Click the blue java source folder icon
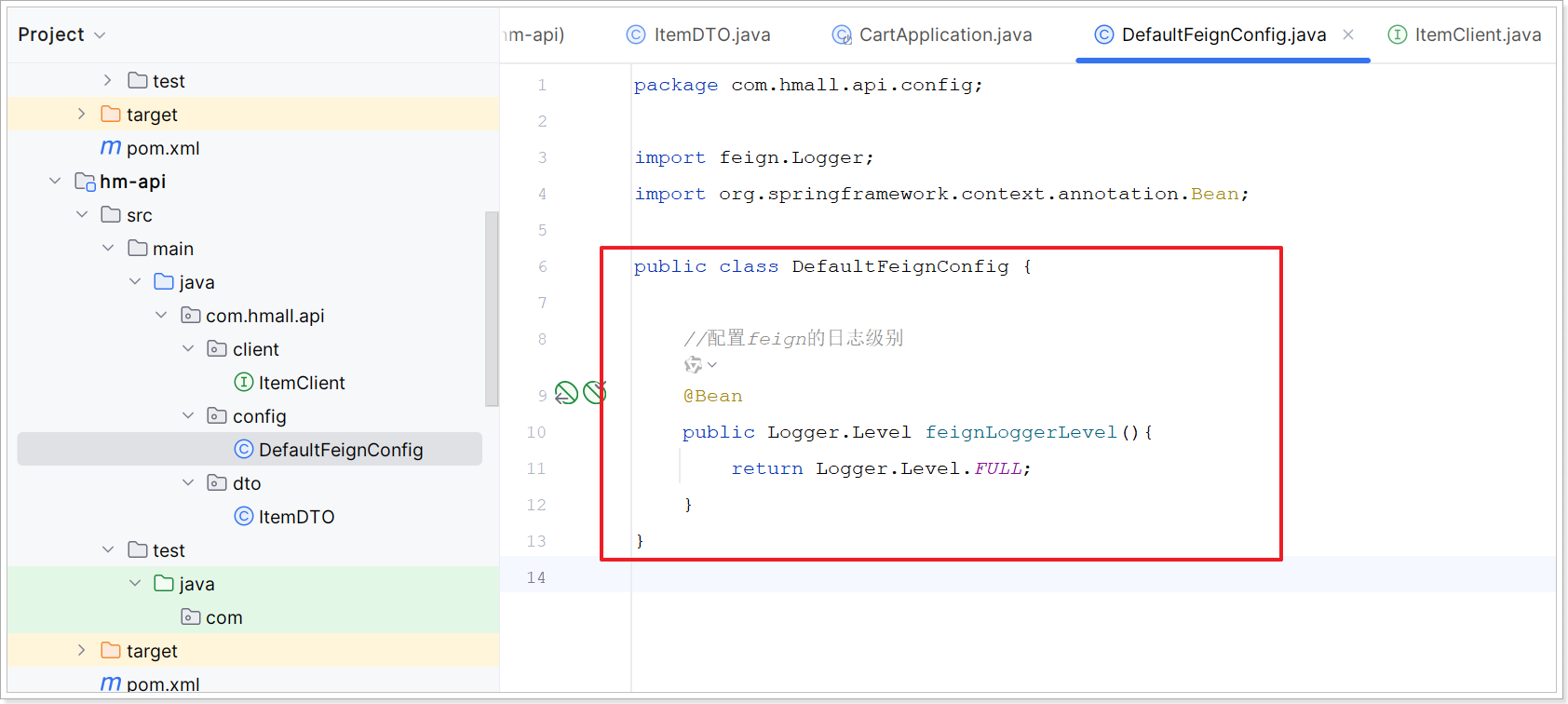Viewport: 1568px width, 704px height. pyautogui.click(x=164, y=282)
